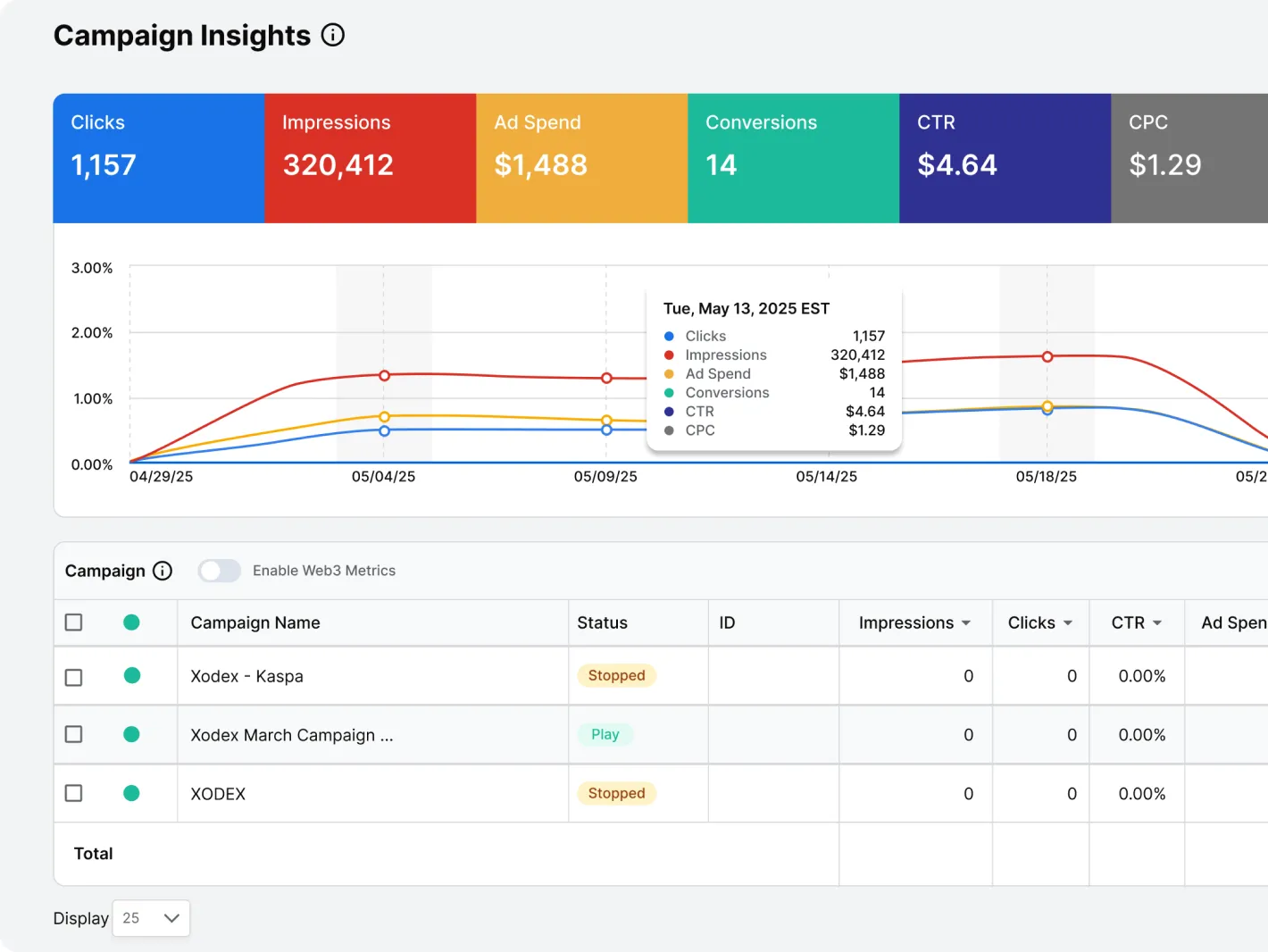1268x952 pixels.
Task: Click the 04/29/25 x-axis date label
Action: pyautogui.click(x=162, y=476)
